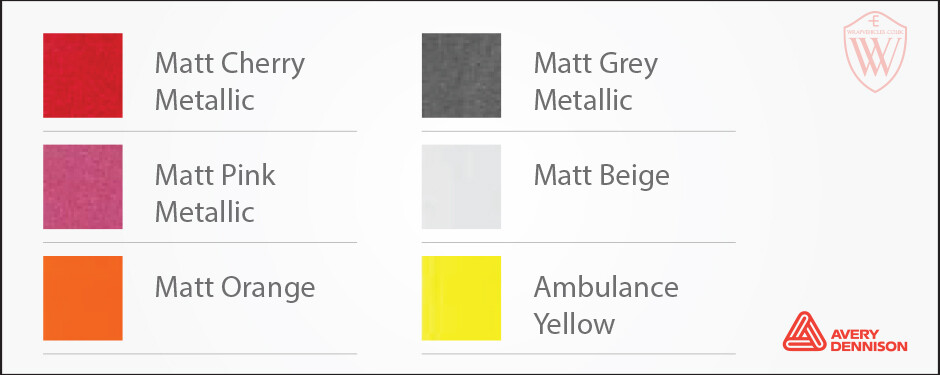Select the Matt Grey Metallic label
Viewport: 940px width, 375px height.
pyautogui.click(x=596, y=81)
